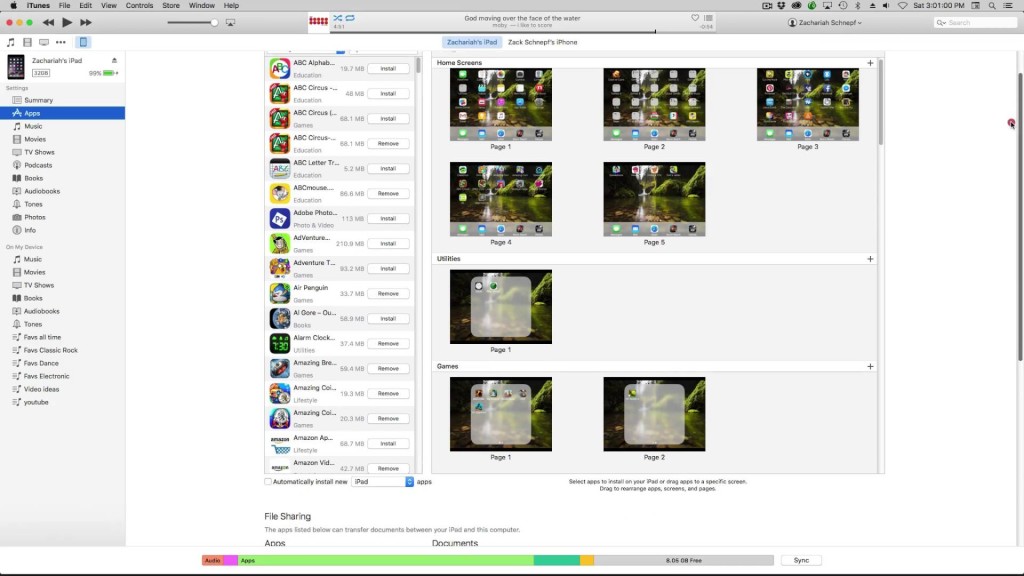
Task: Select Podcasts in the Settings sidebar
Action: [38, 165]
